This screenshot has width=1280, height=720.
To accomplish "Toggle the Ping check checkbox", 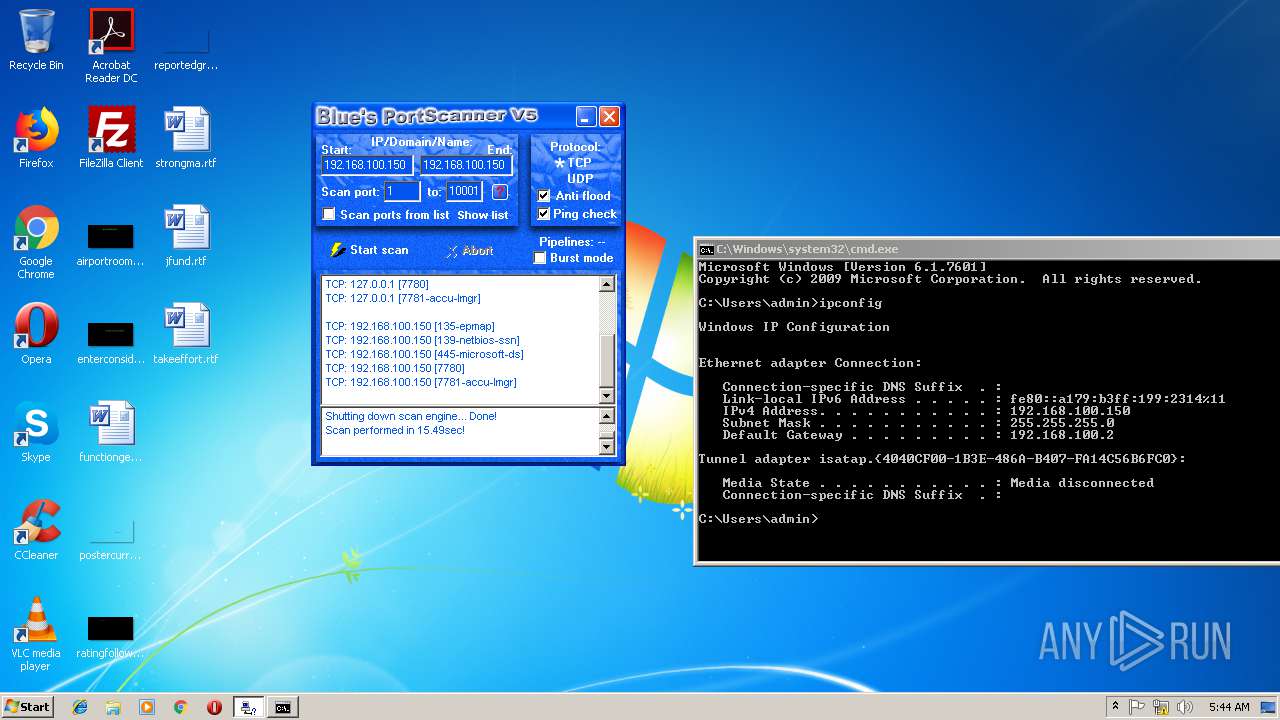I will pyautogui.click(x=544, y=214).
